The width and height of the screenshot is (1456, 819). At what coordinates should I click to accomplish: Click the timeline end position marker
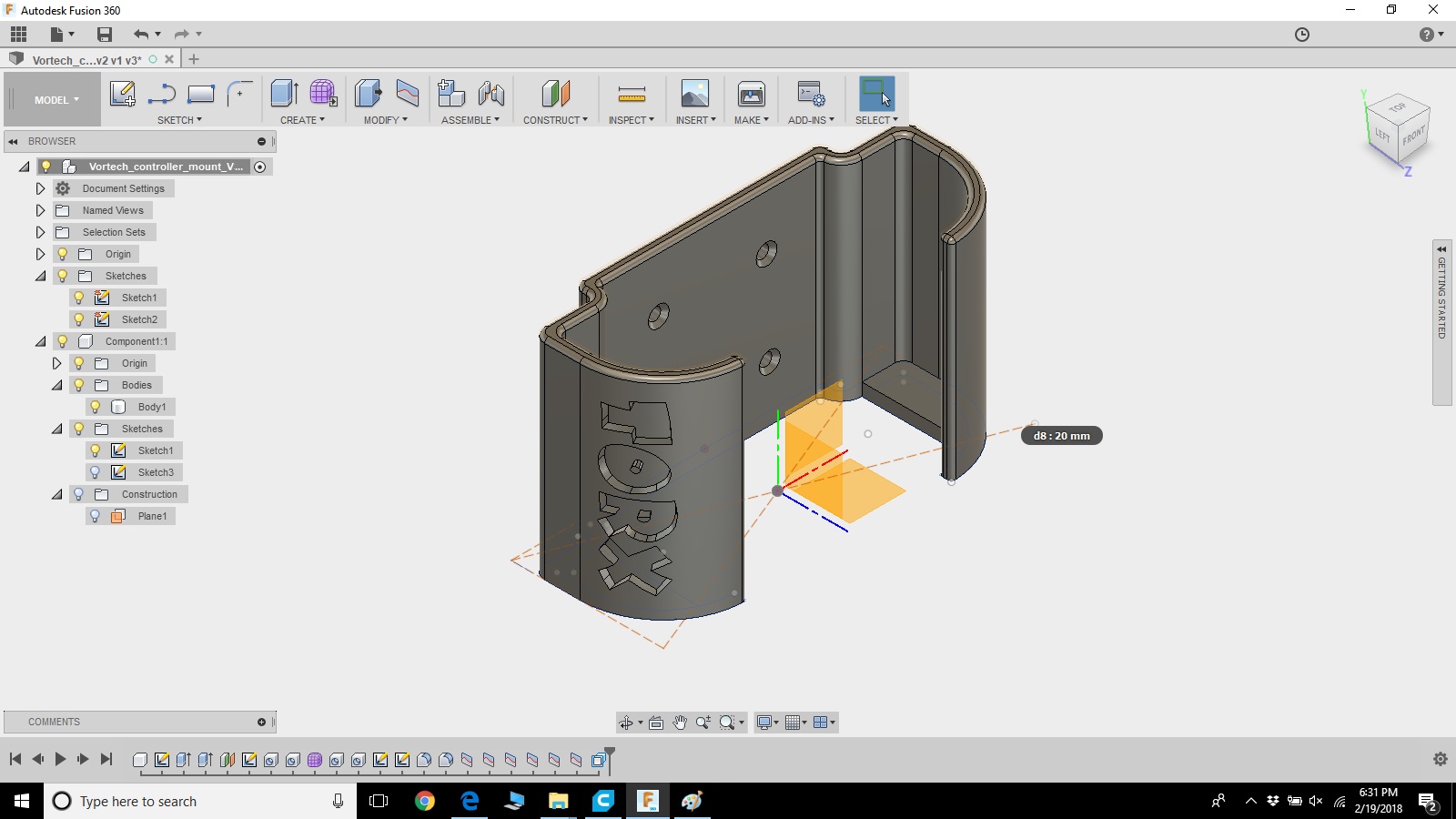pos(610,760)
